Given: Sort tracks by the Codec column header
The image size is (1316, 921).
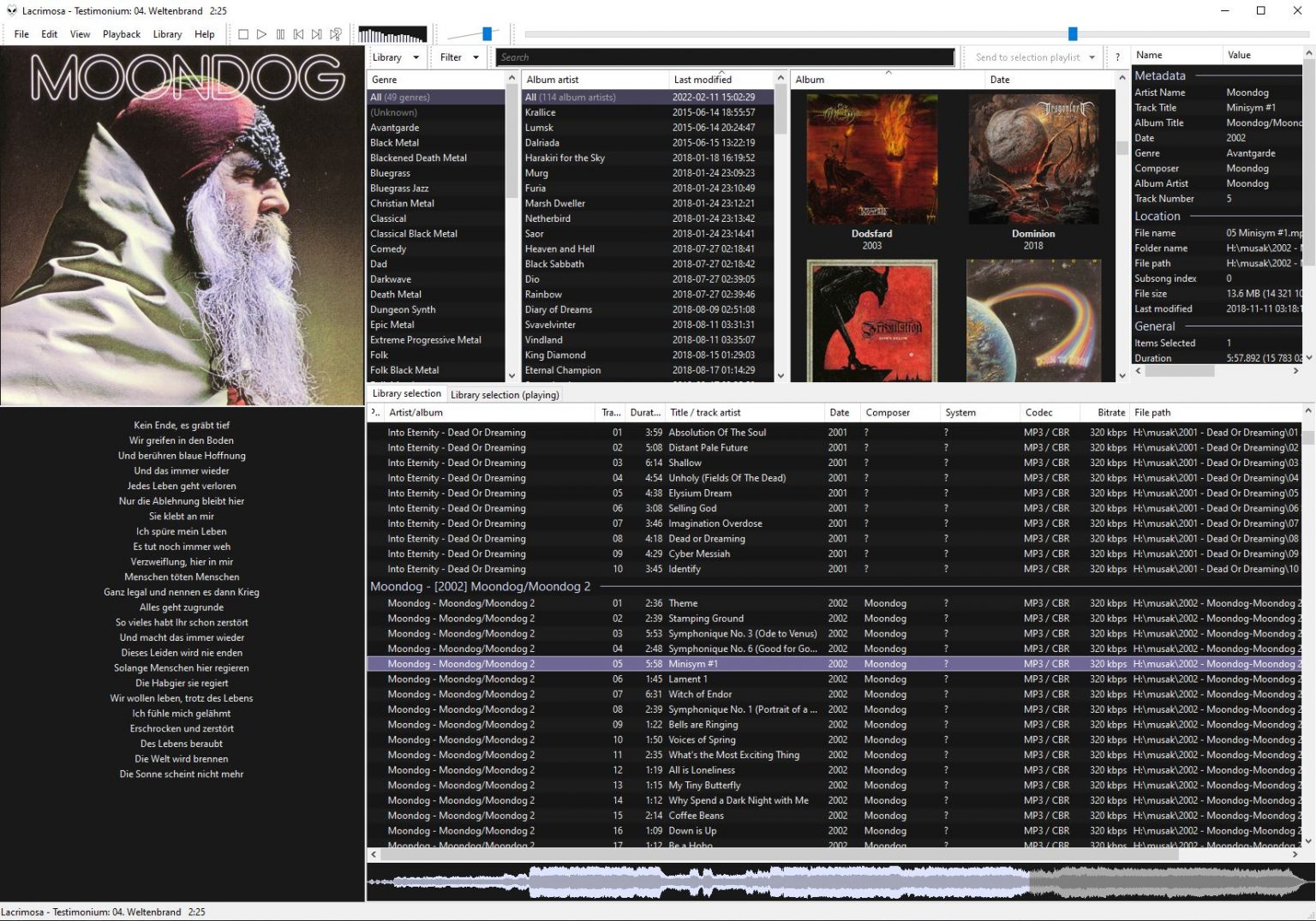Looking at the screenshot, I should click(x=1049, y=412).
